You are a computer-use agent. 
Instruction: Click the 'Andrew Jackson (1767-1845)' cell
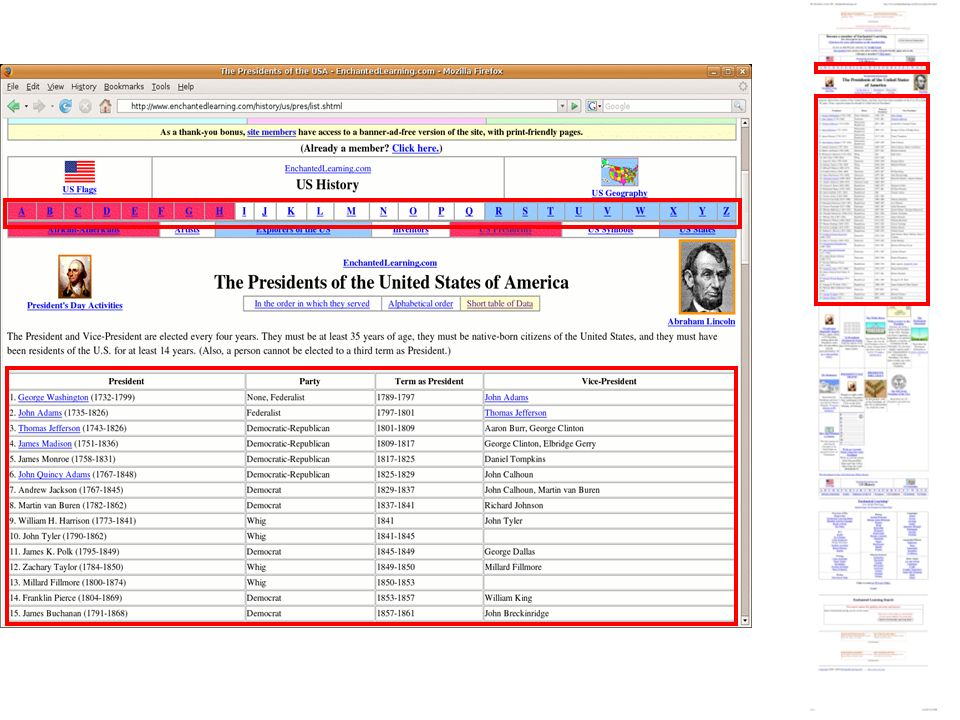pyautogui.click(x=127, y=490)
